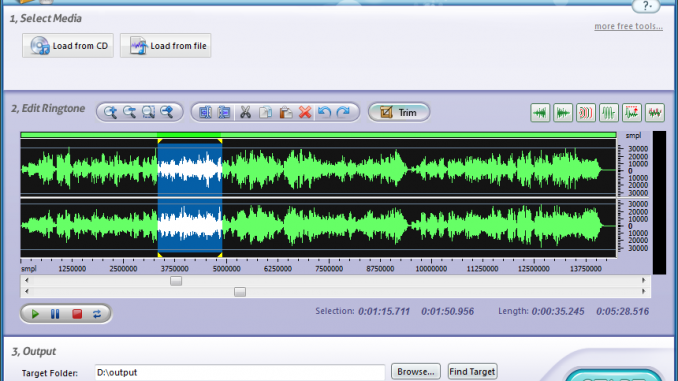Click the last waveform effect icon

pyautogui.click(x=655, y=113)
